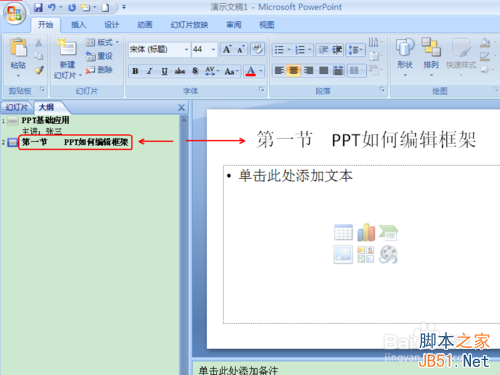Cut the selection with scissors icon

[x=39, y=43]
